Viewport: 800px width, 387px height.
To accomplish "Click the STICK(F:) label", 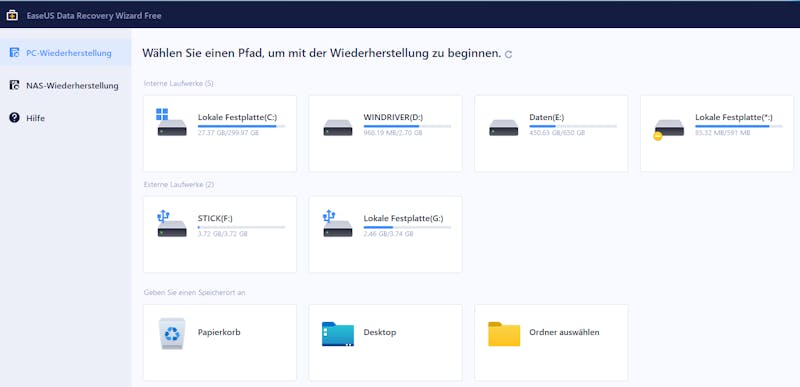I will click(215, 218).
